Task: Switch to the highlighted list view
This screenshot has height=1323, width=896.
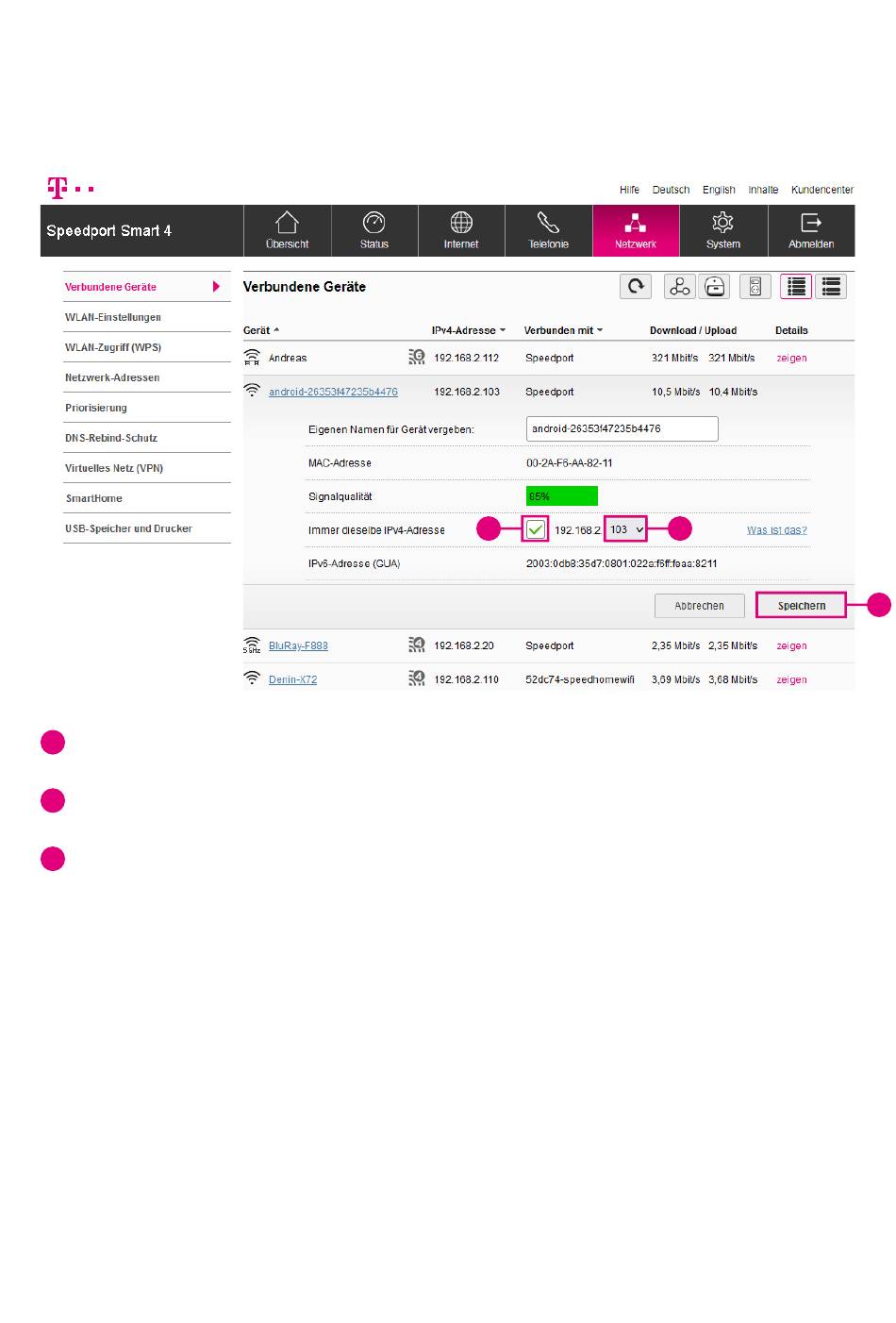Action: tap(796, 287)
